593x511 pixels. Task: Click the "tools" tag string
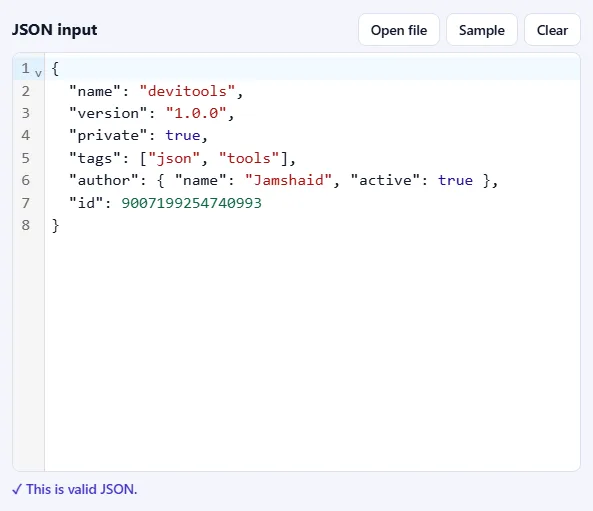(249, 158)
